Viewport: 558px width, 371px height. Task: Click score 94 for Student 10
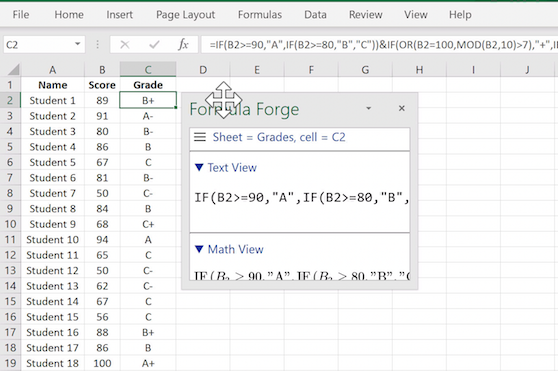point(102,239)
